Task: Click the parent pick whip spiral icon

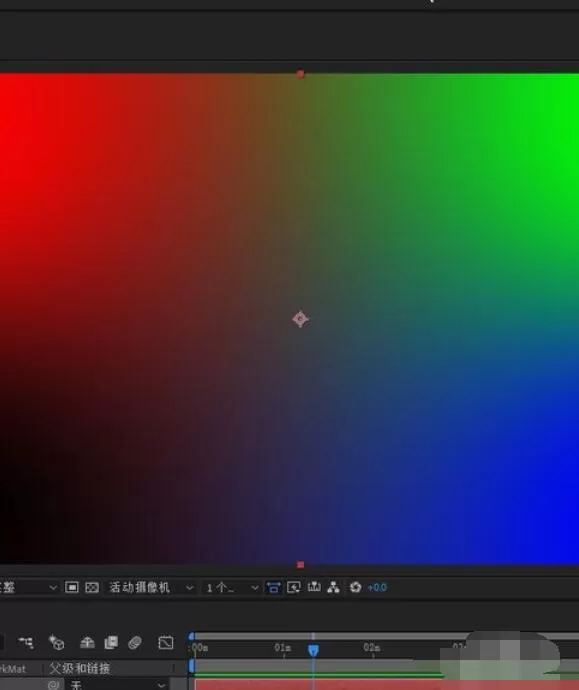Action: pyautogui.click(x=54, y=685)
